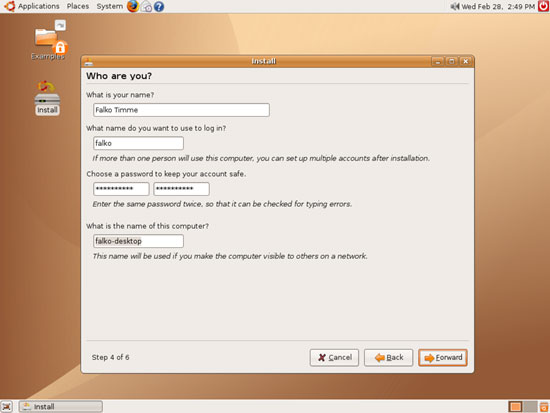Open the Places menu
The height and width of the screenshot is (413, 550).
coord(78,6)
